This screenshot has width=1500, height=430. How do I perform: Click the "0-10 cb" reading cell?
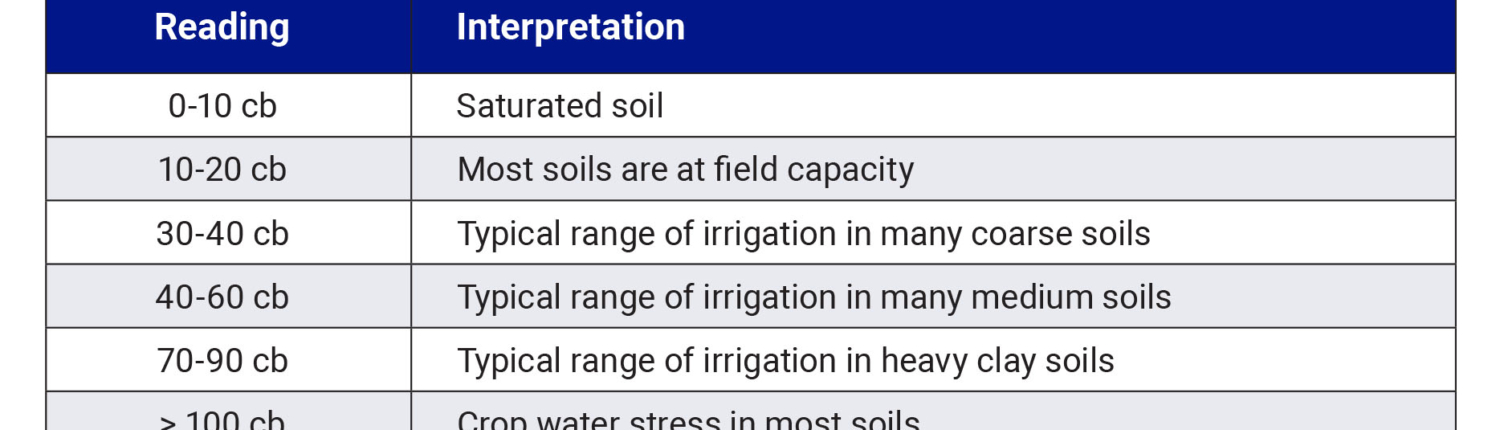222,105
